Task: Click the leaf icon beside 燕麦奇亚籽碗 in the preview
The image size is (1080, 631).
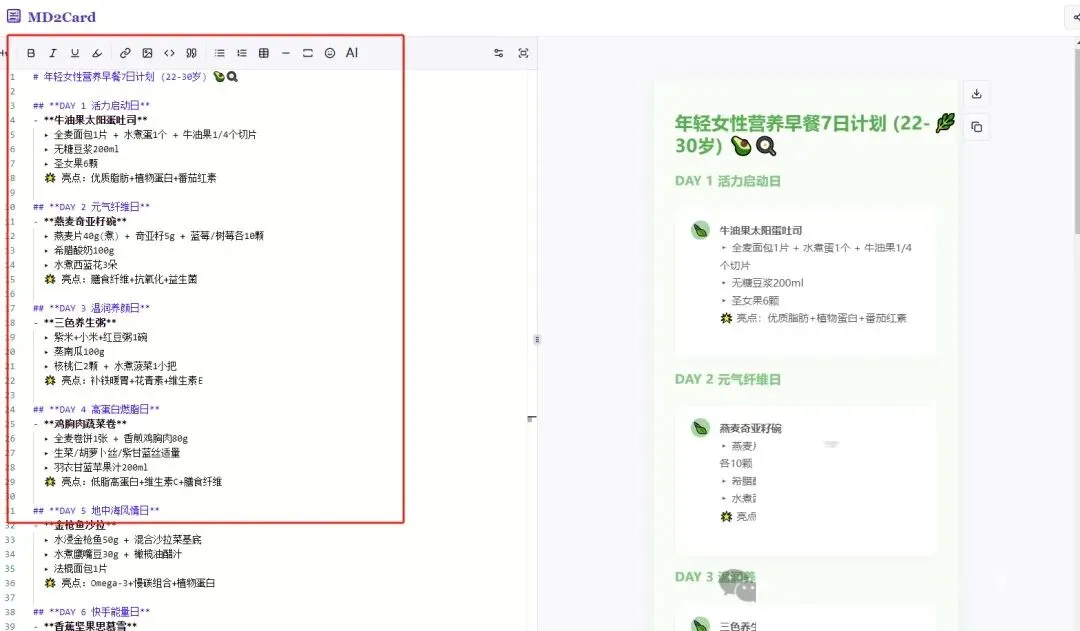Action: click(x=700, y=428)
